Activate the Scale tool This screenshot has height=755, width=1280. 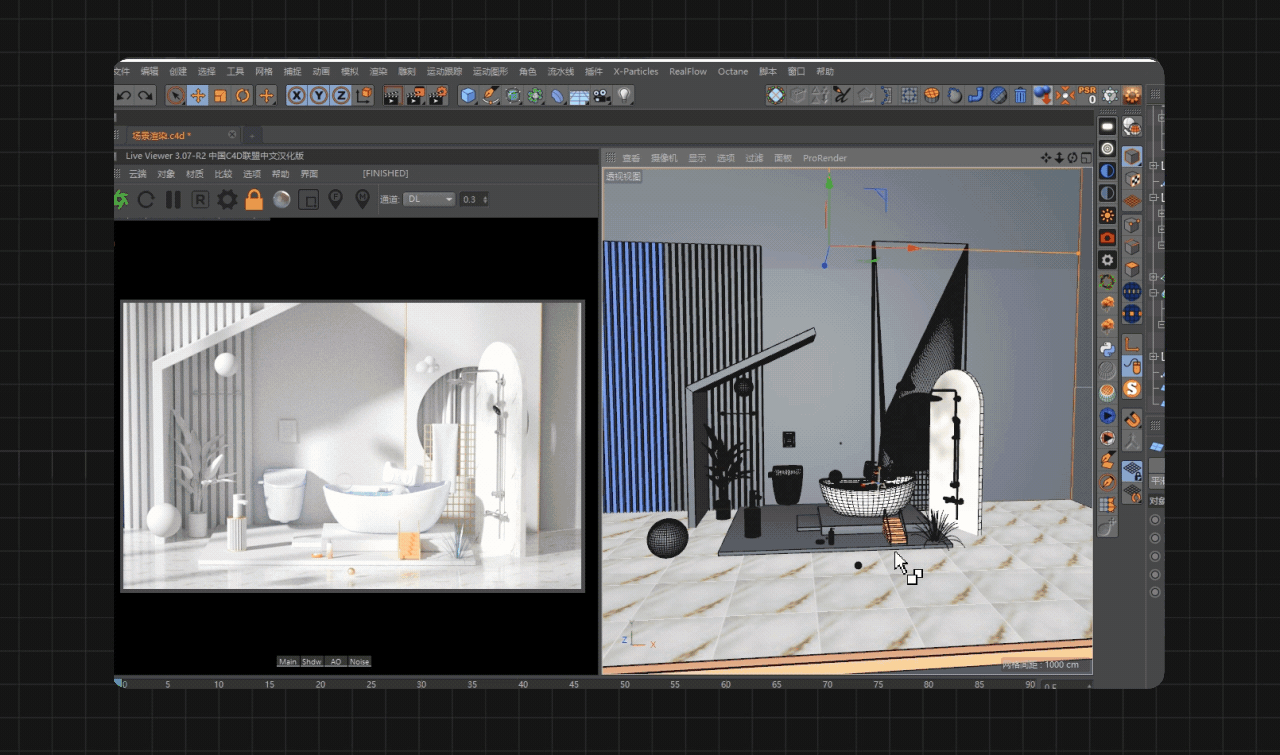point(220,96)
